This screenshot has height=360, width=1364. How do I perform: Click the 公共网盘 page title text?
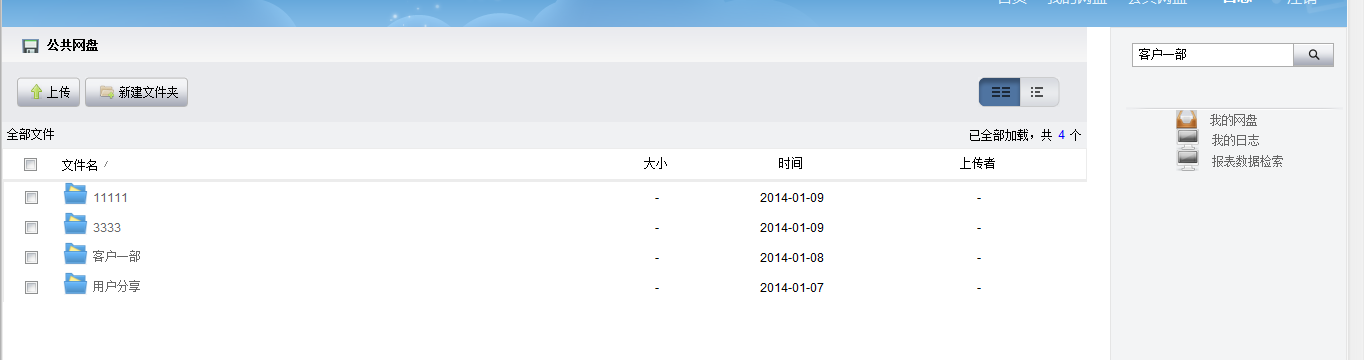[x=72, y=46]
